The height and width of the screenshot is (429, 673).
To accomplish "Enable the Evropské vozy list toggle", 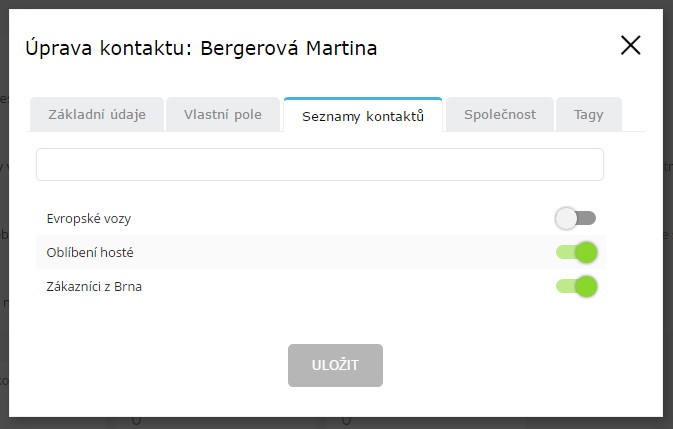I will click(x=576, y=218).
